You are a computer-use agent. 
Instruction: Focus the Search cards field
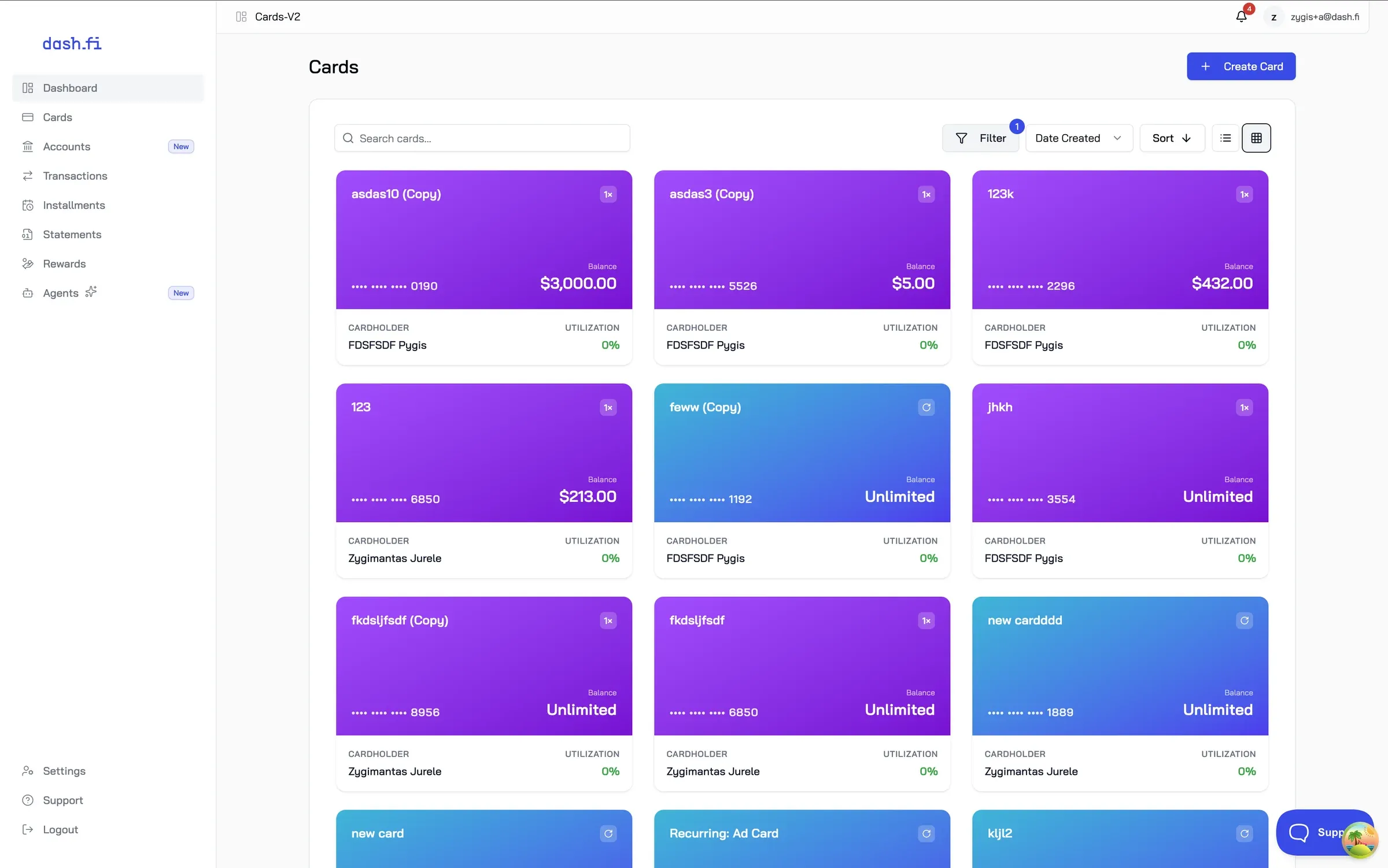[482, 138]
